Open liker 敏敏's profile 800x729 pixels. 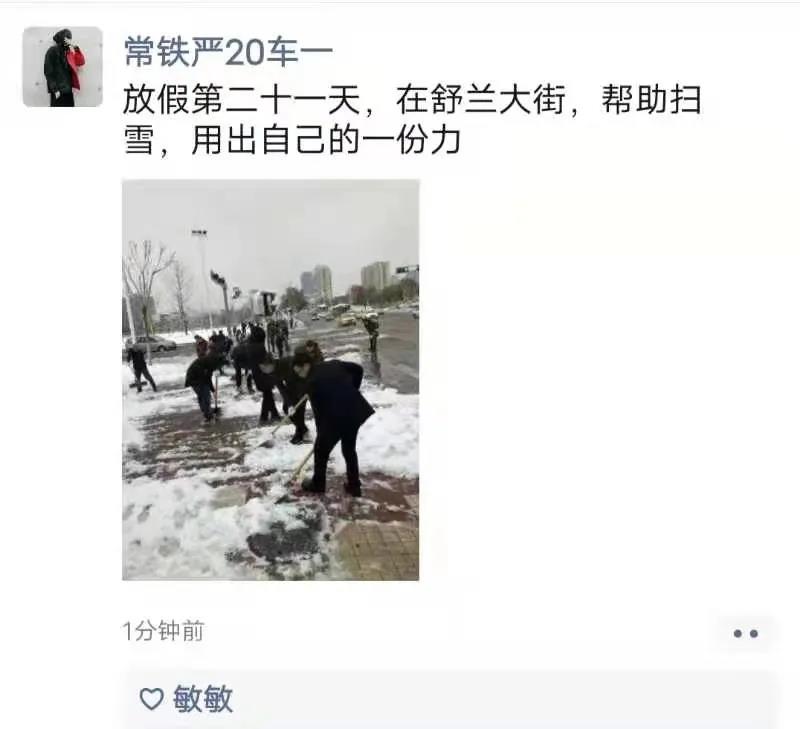coord(203,698)
